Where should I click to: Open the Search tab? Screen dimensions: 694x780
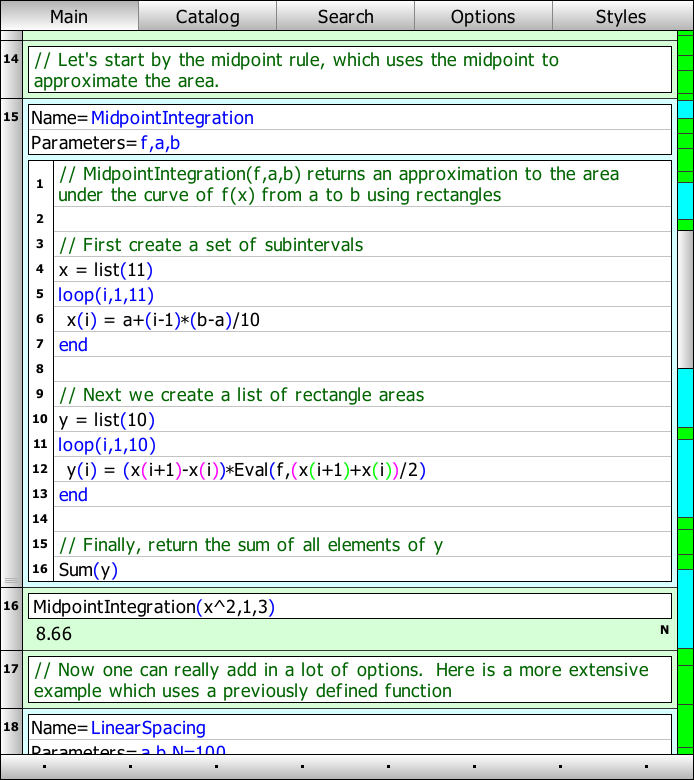345,16
